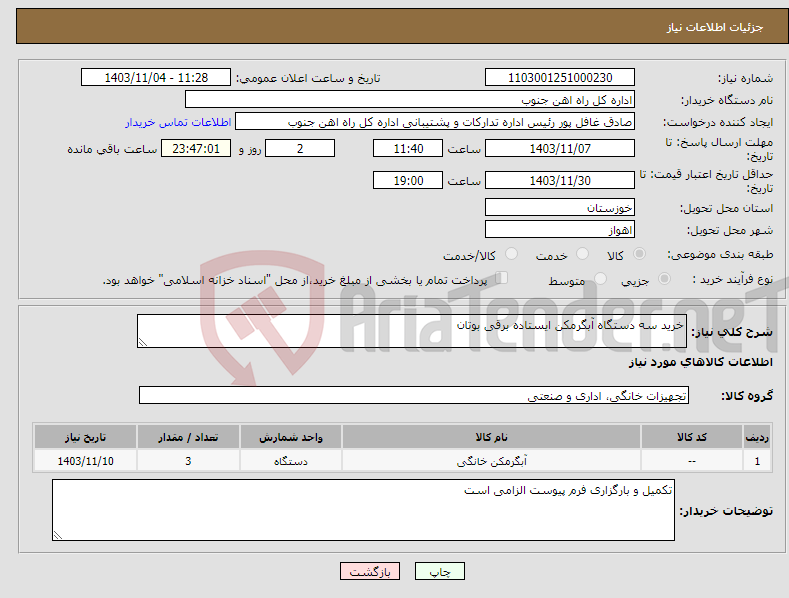Click the جزئیات اطلاعات نیاز page header
The image size is (789, 598).
pyautogui.click(x=715, y=27)
